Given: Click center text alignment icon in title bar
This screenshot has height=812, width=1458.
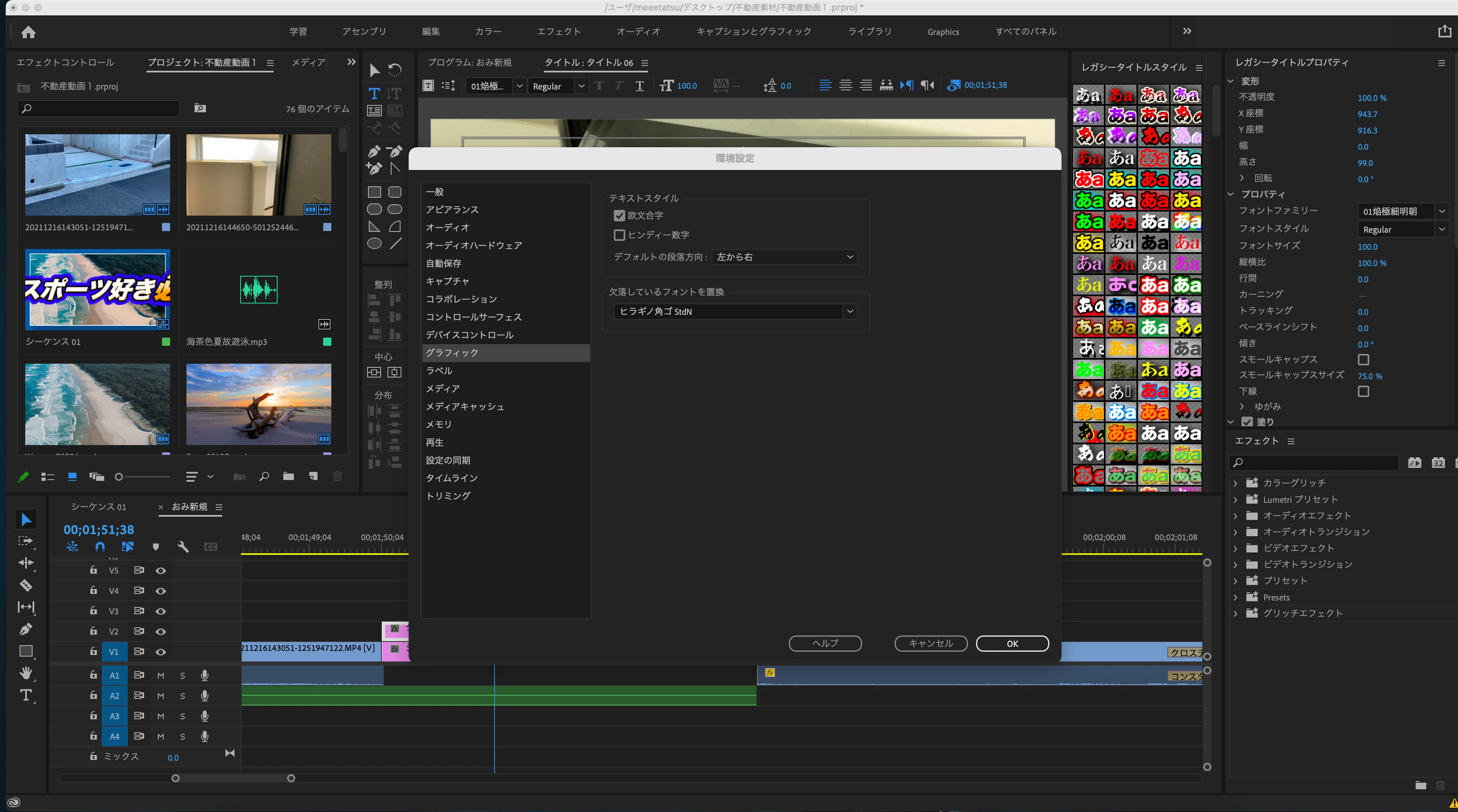Looking at the screenshot, I should tap(845, 85).
